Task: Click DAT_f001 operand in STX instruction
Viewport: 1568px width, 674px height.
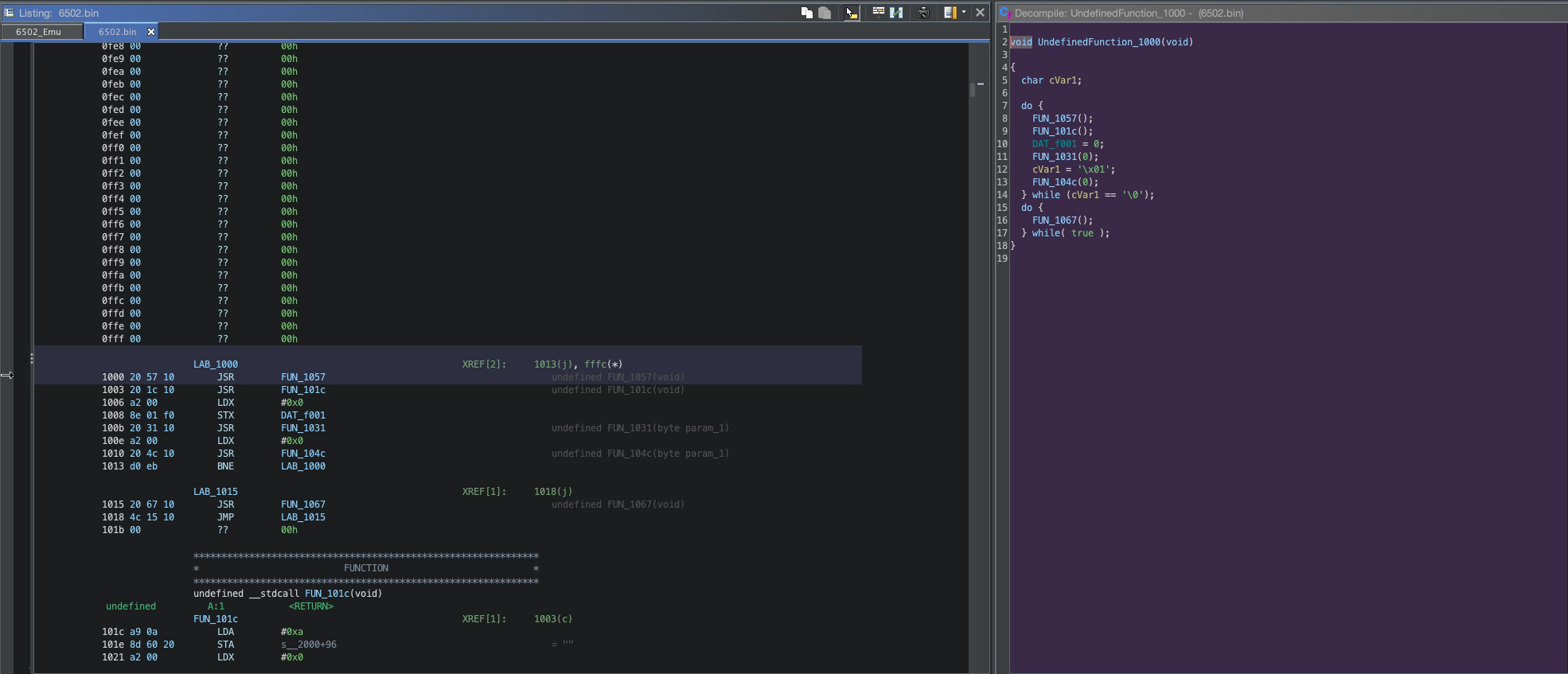Action: click(303, 415)
